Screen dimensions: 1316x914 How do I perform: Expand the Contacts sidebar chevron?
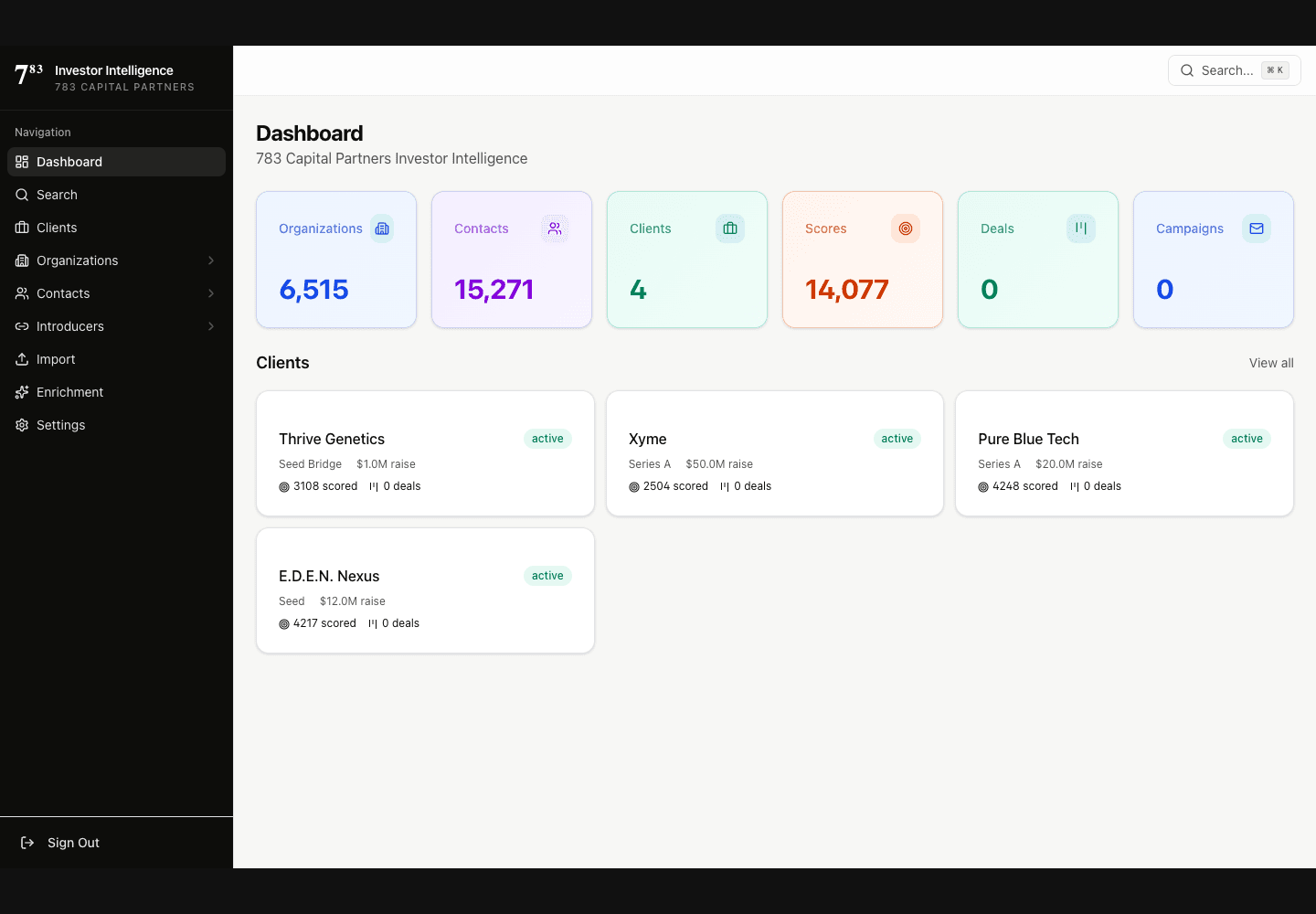click(x=211, y=293)
